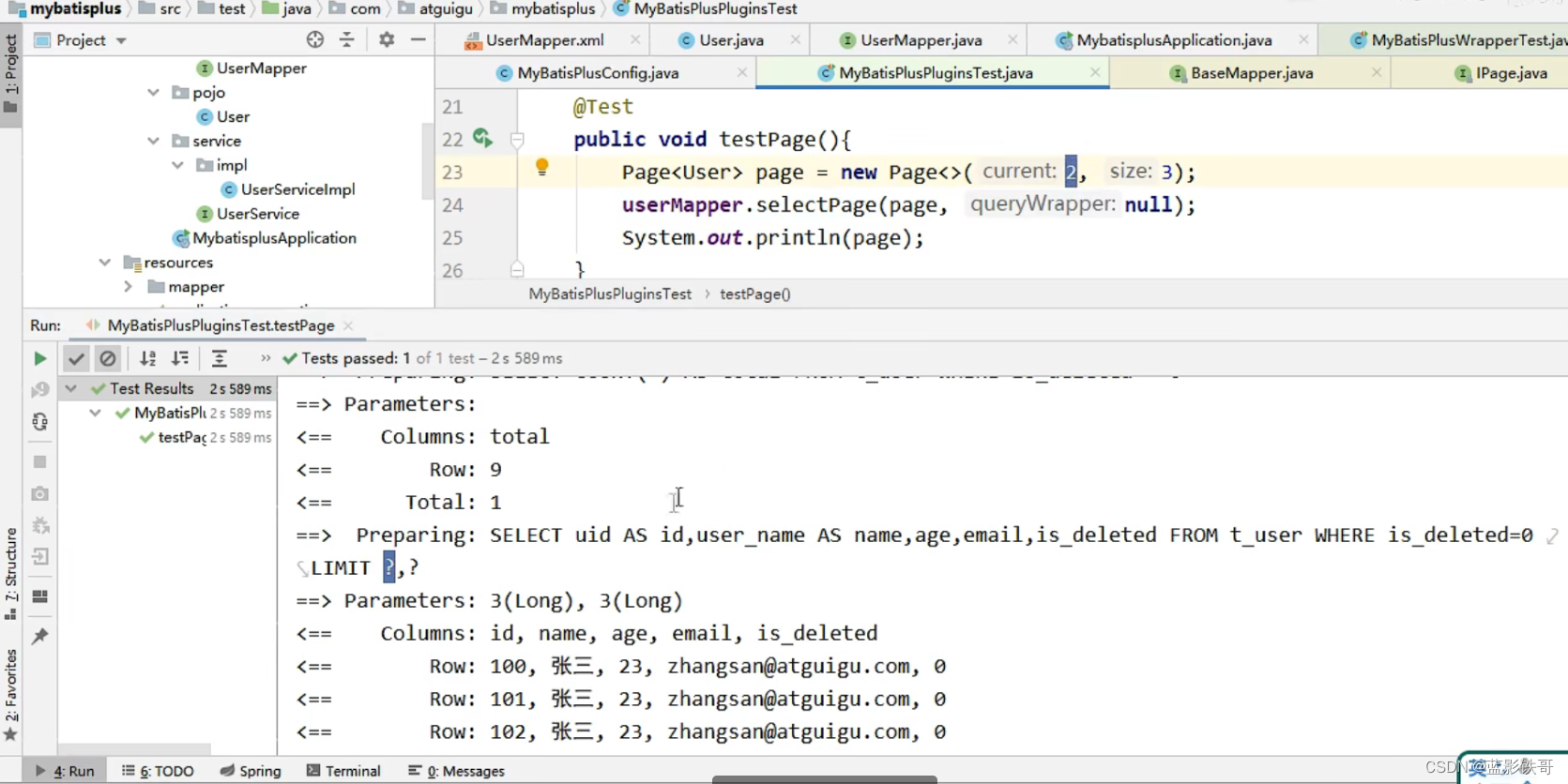Screen dimensions: 1568x784
Task: Dump threads camera icon
Action: (x=39, y=493)
